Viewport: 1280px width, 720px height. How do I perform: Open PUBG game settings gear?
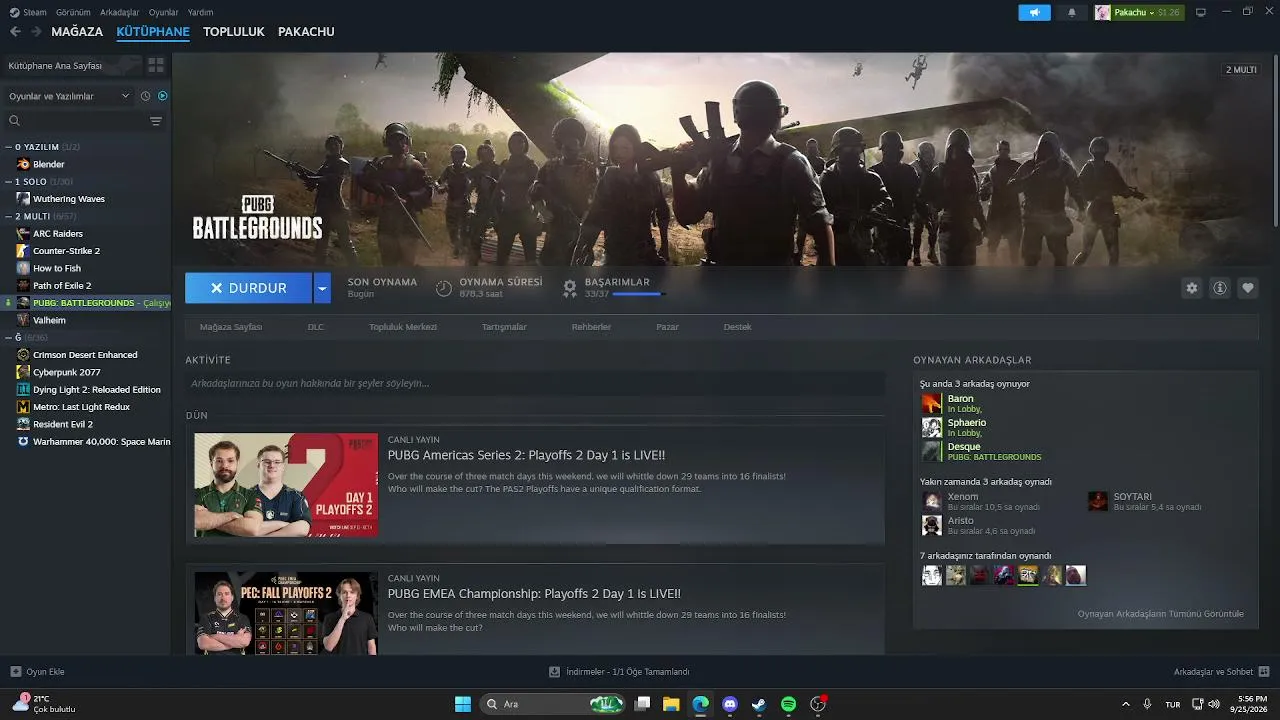click(x=1191, y=288)
